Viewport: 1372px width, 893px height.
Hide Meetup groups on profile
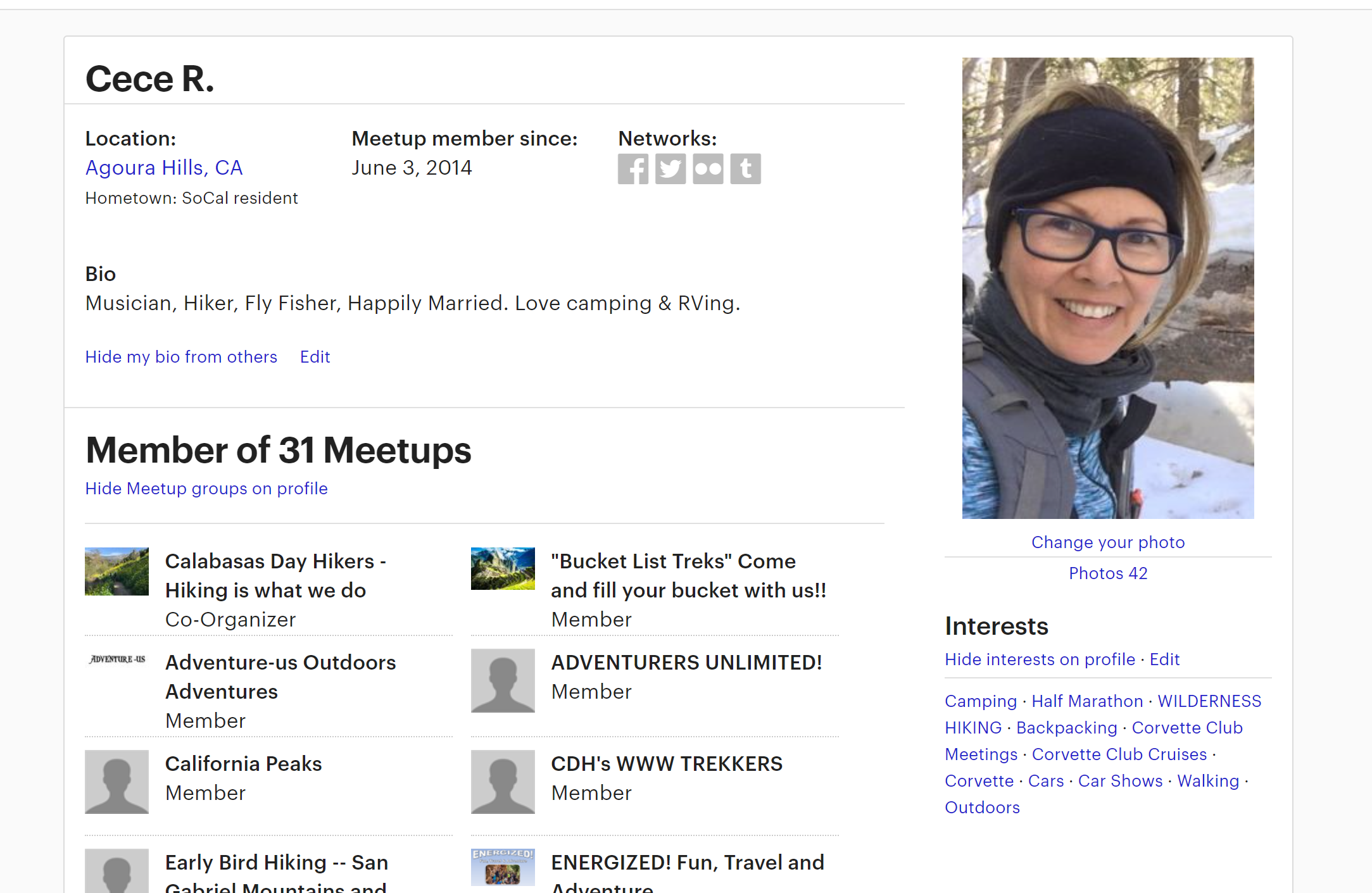pyautogui.click(x=206, y=489)
